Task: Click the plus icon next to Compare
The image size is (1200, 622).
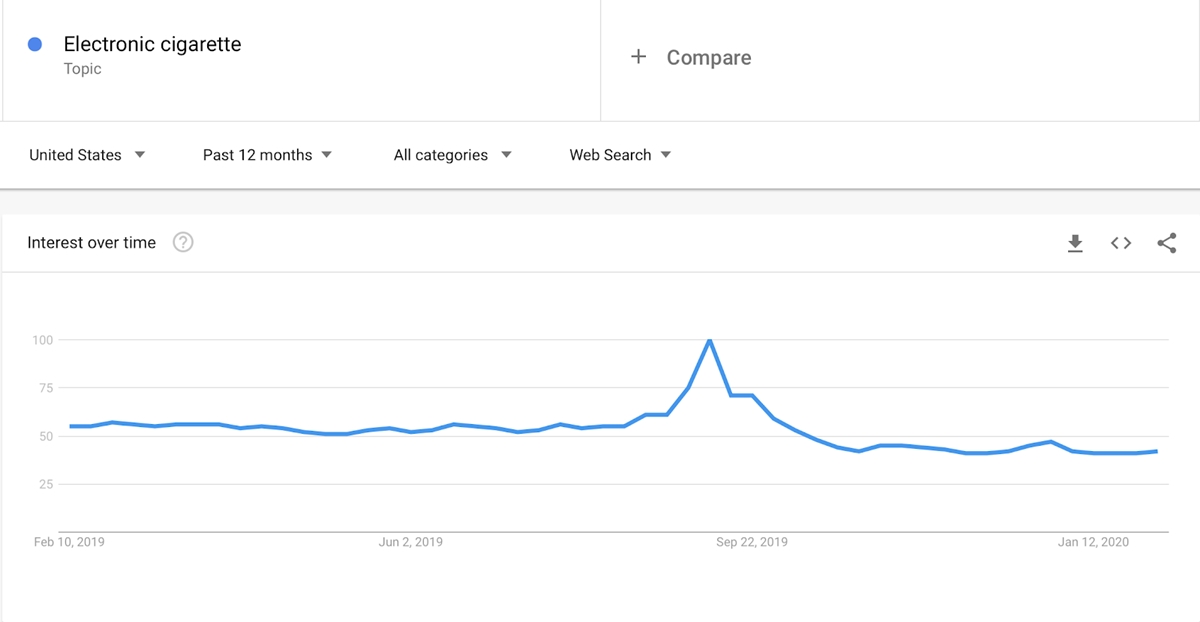Action: click(639, 57)
